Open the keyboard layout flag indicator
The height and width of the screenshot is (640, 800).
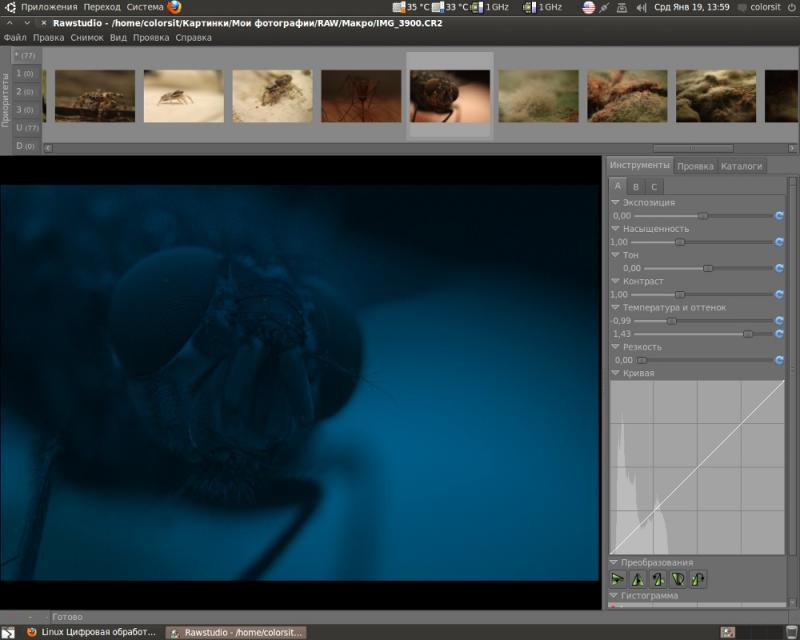pos(589,7)
